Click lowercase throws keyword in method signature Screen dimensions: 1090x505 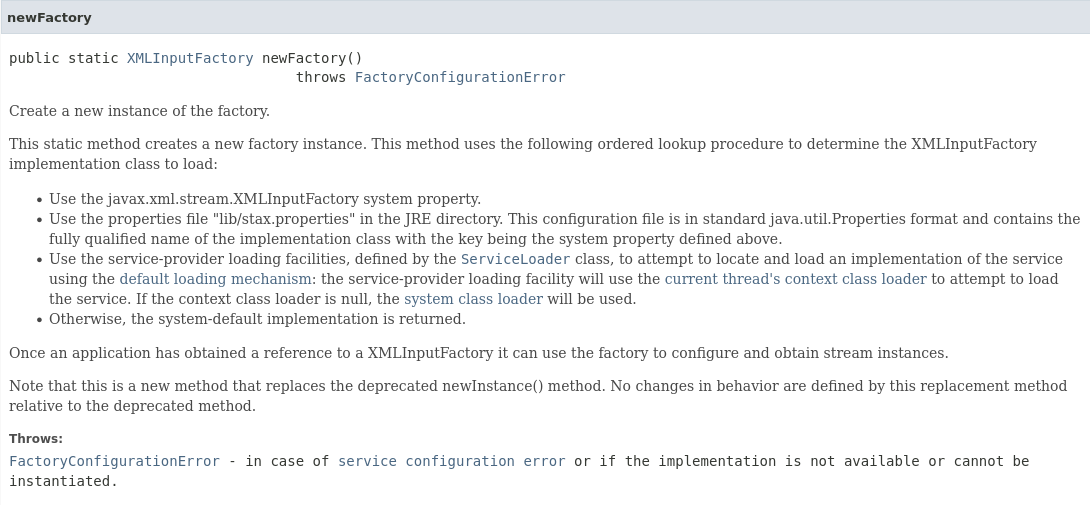pyautogui.click(x=321, y=77)
